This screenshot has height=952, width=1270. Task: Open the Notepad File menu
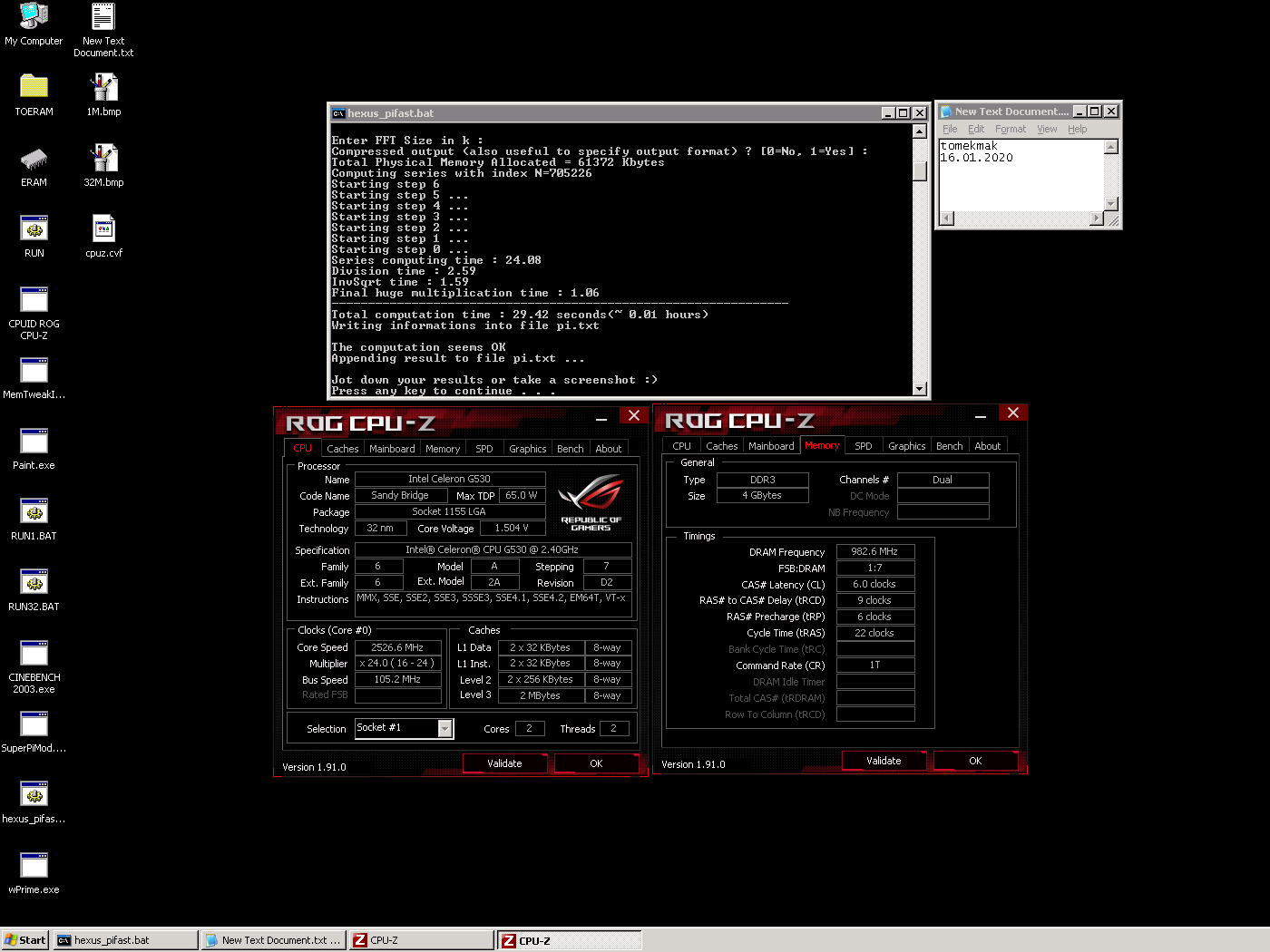(x=950, y=129)
